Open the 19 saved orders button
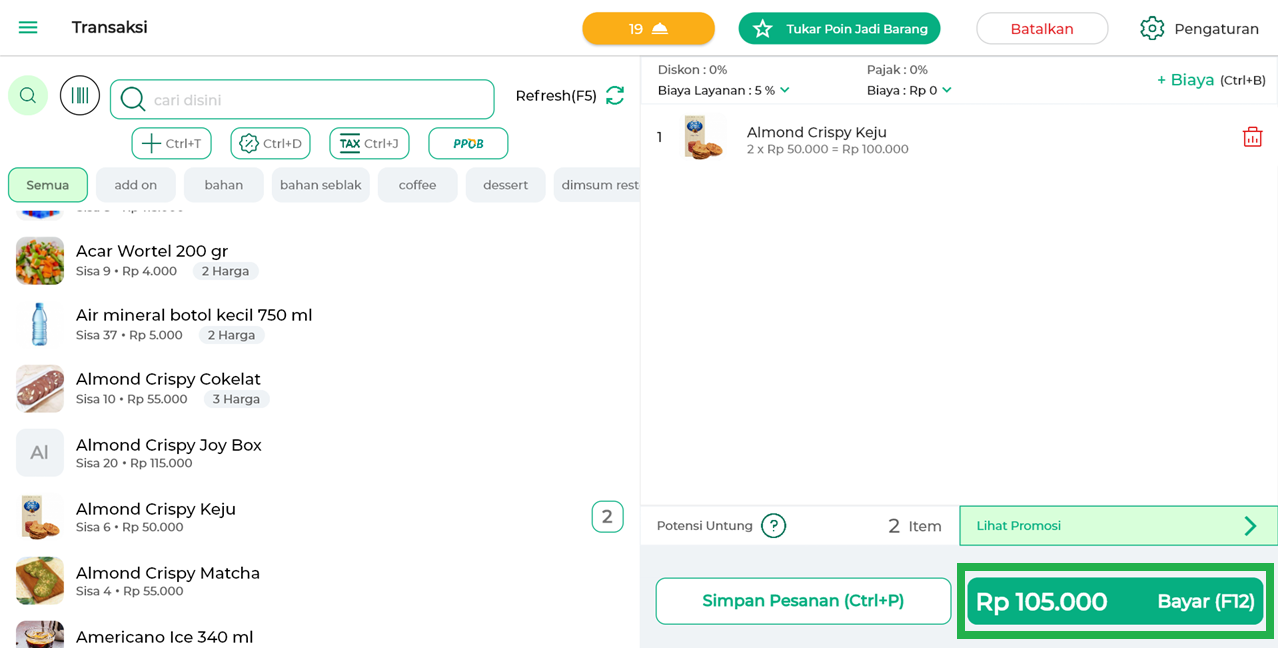The height and width of the screenshot is (648, 1278). 648,29
